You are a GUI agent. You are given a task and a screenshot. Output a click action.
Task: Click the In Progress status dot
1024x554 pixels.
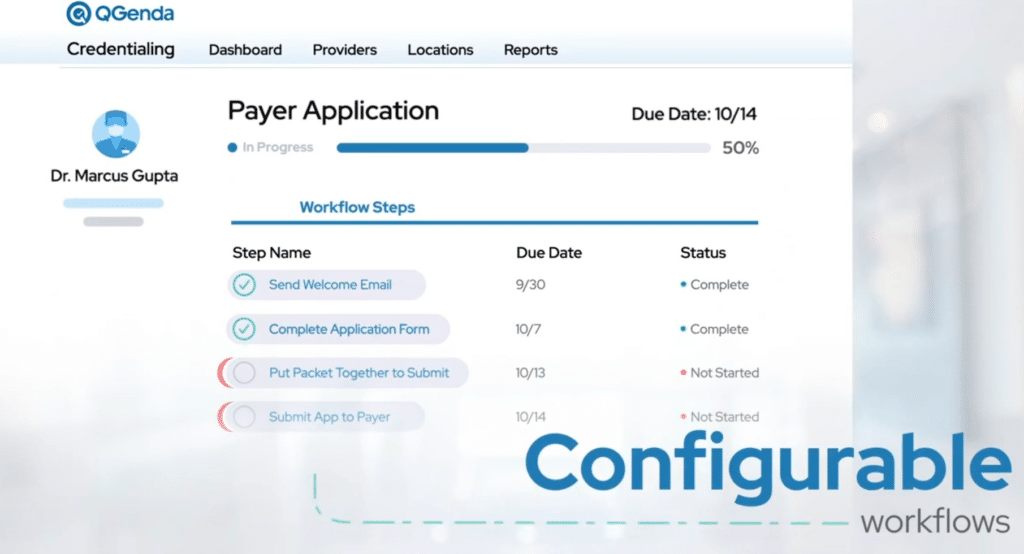tap(233, 148)
